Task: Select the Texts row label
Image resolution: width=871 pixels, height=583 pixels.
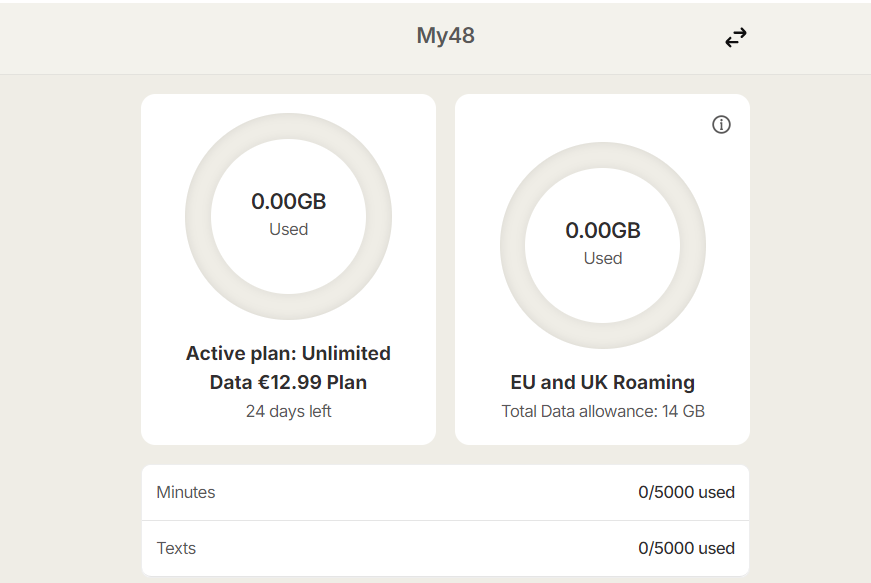Action: coord(176,548)
